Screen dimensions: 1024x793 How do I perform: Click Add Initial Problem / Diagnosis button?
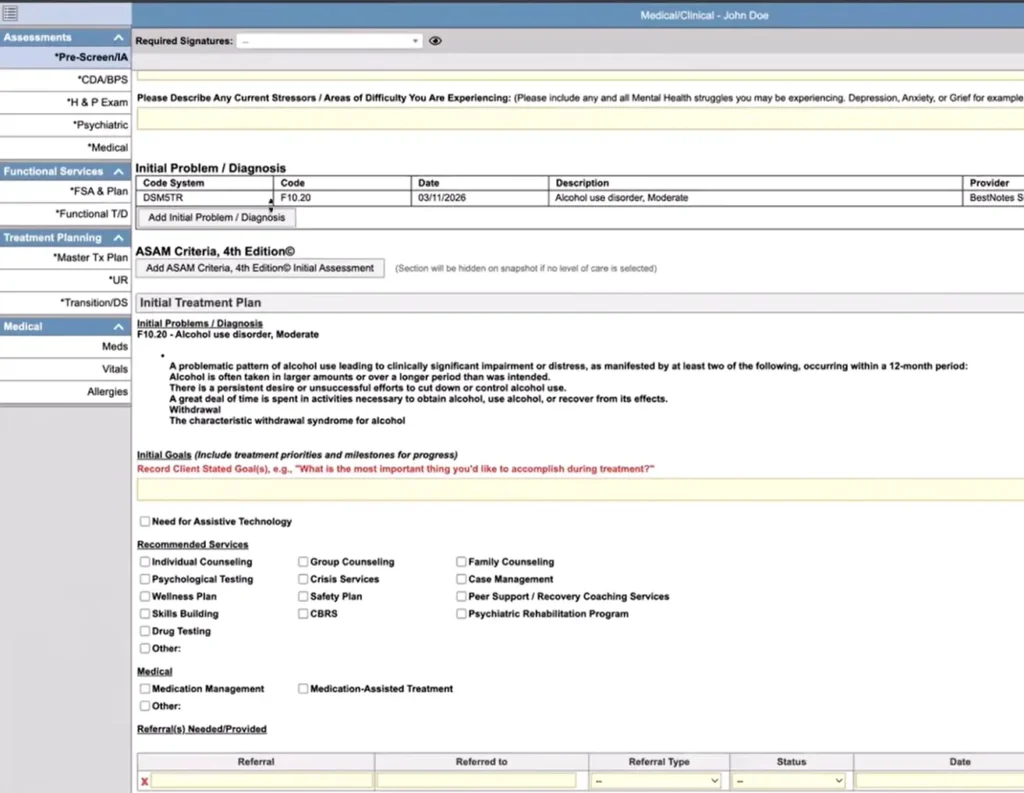point(216,218)
